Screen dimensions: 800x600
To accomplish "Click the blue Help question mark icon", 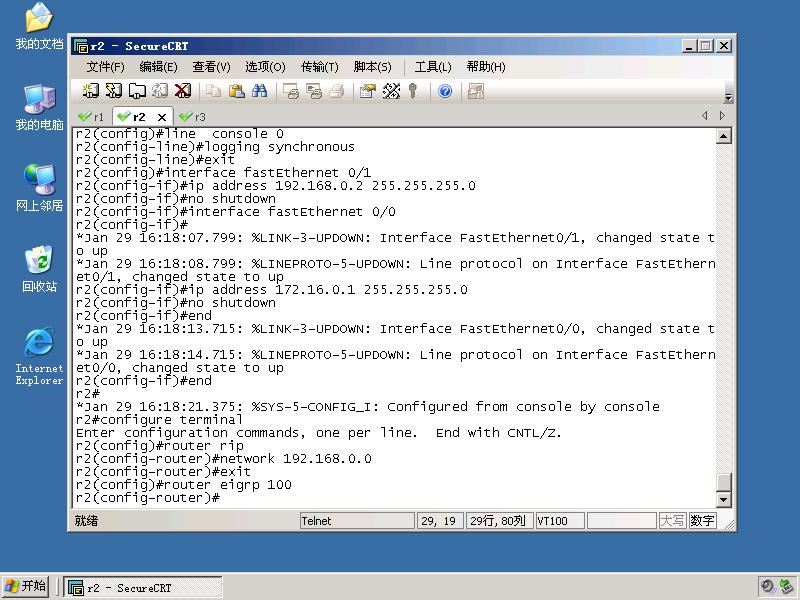I will point(445,91).
